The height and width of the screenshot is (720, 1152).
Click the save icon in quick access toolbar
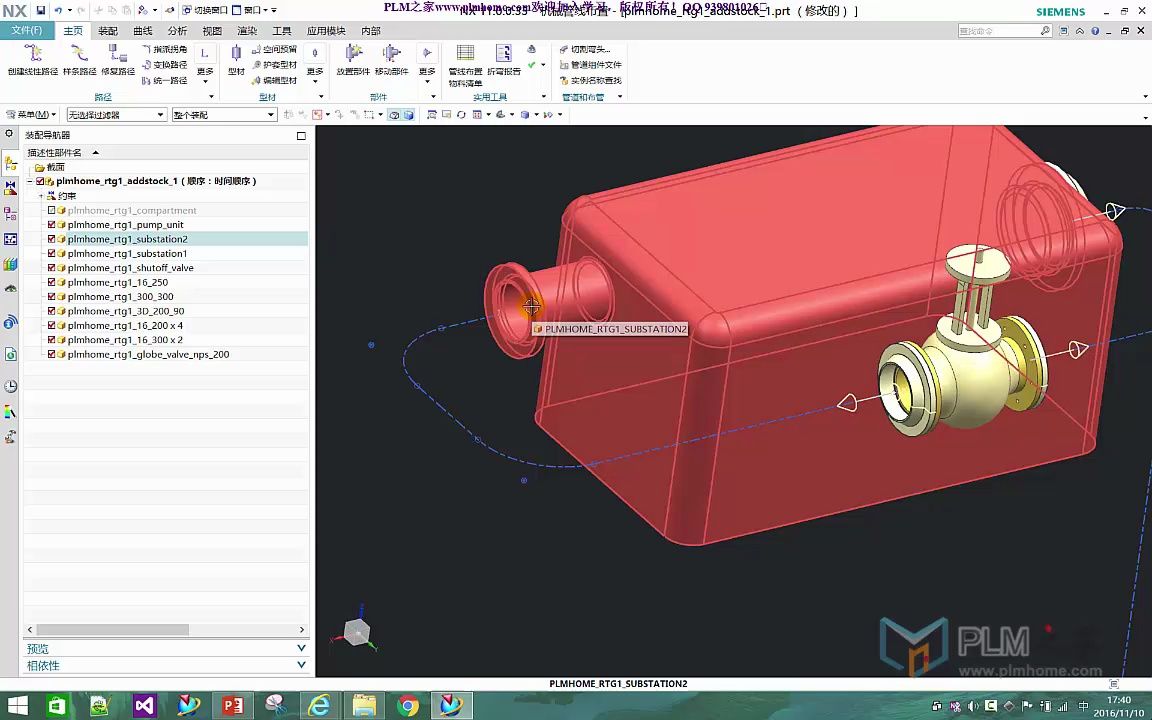click(41, 10)
